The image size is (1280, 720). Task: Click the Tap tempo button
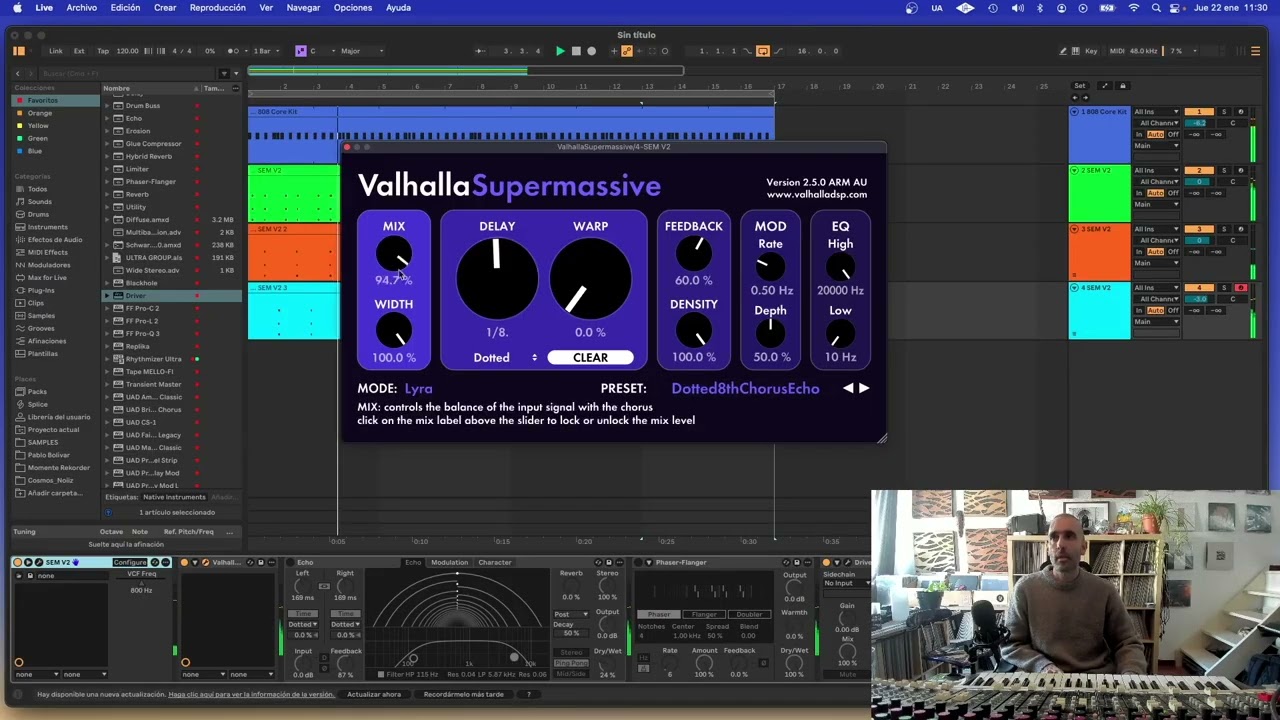pos(103,51)
